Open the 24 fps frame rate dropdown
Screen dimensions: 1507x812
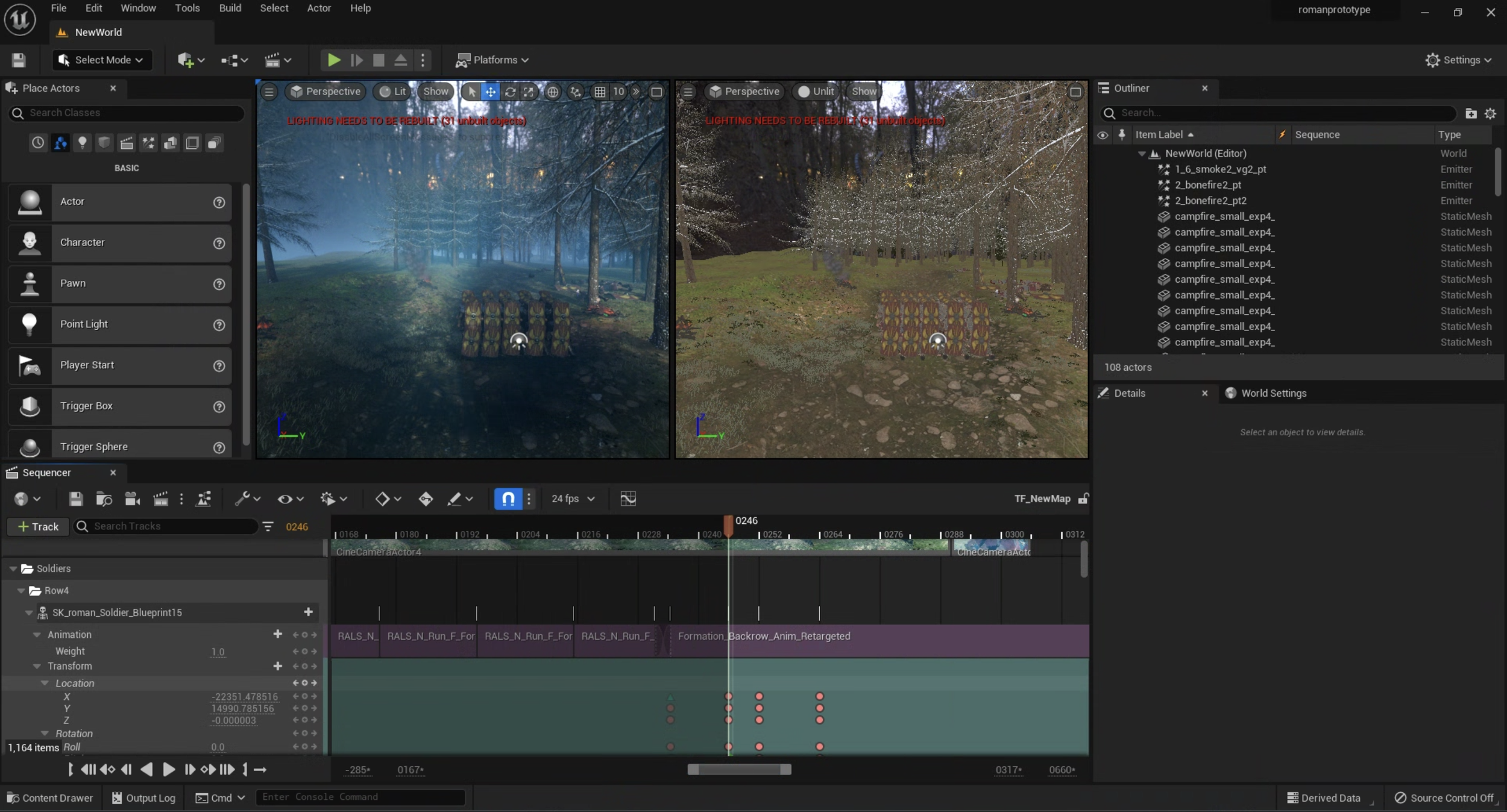point(573,499)
